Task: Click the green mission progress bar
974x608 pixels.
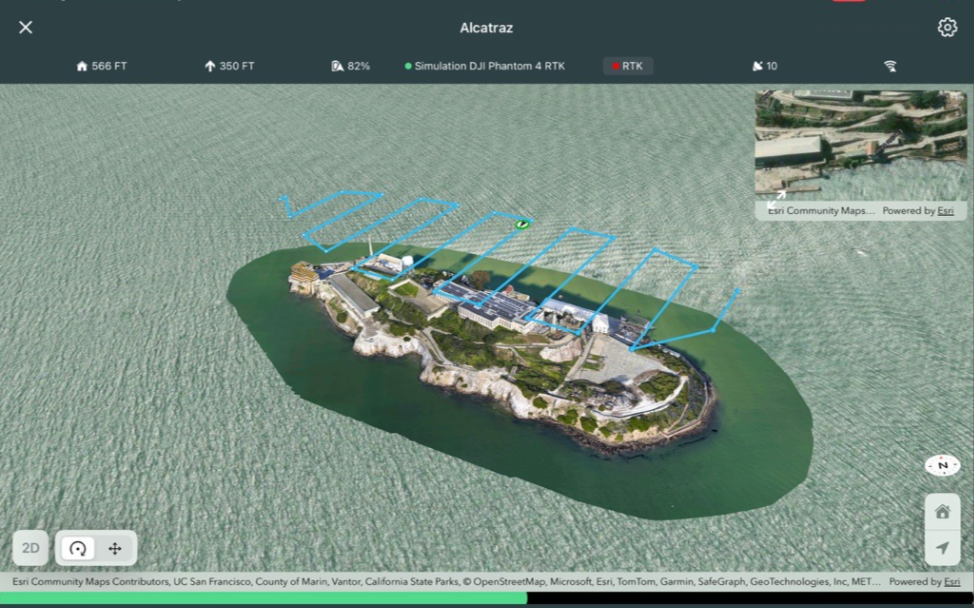Action: tap(263, 599)
